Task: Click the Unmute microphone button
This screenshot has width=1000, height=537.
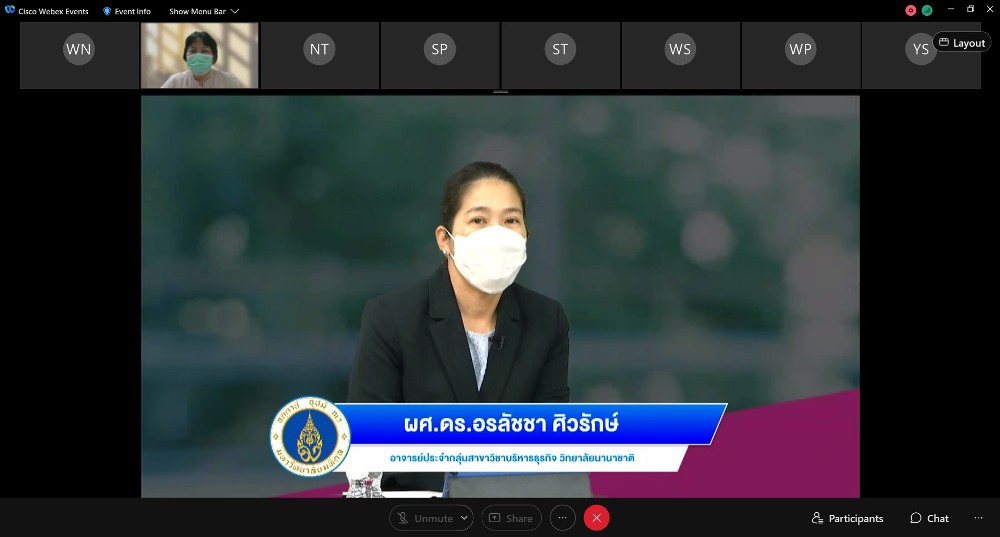Action: click(425, 518)
